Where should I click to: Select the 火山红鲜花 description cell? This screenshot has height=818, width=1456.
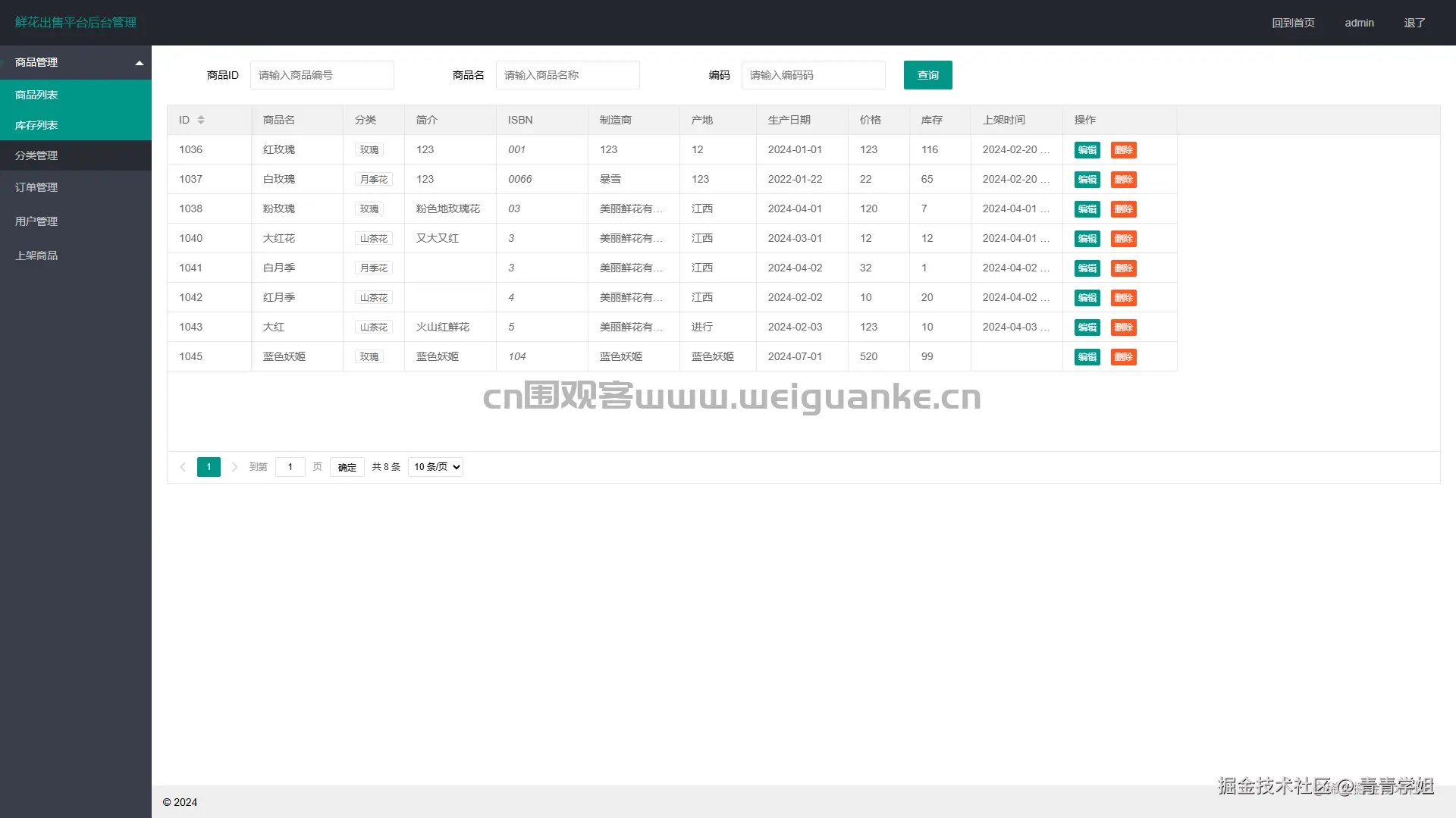[450, 327]
